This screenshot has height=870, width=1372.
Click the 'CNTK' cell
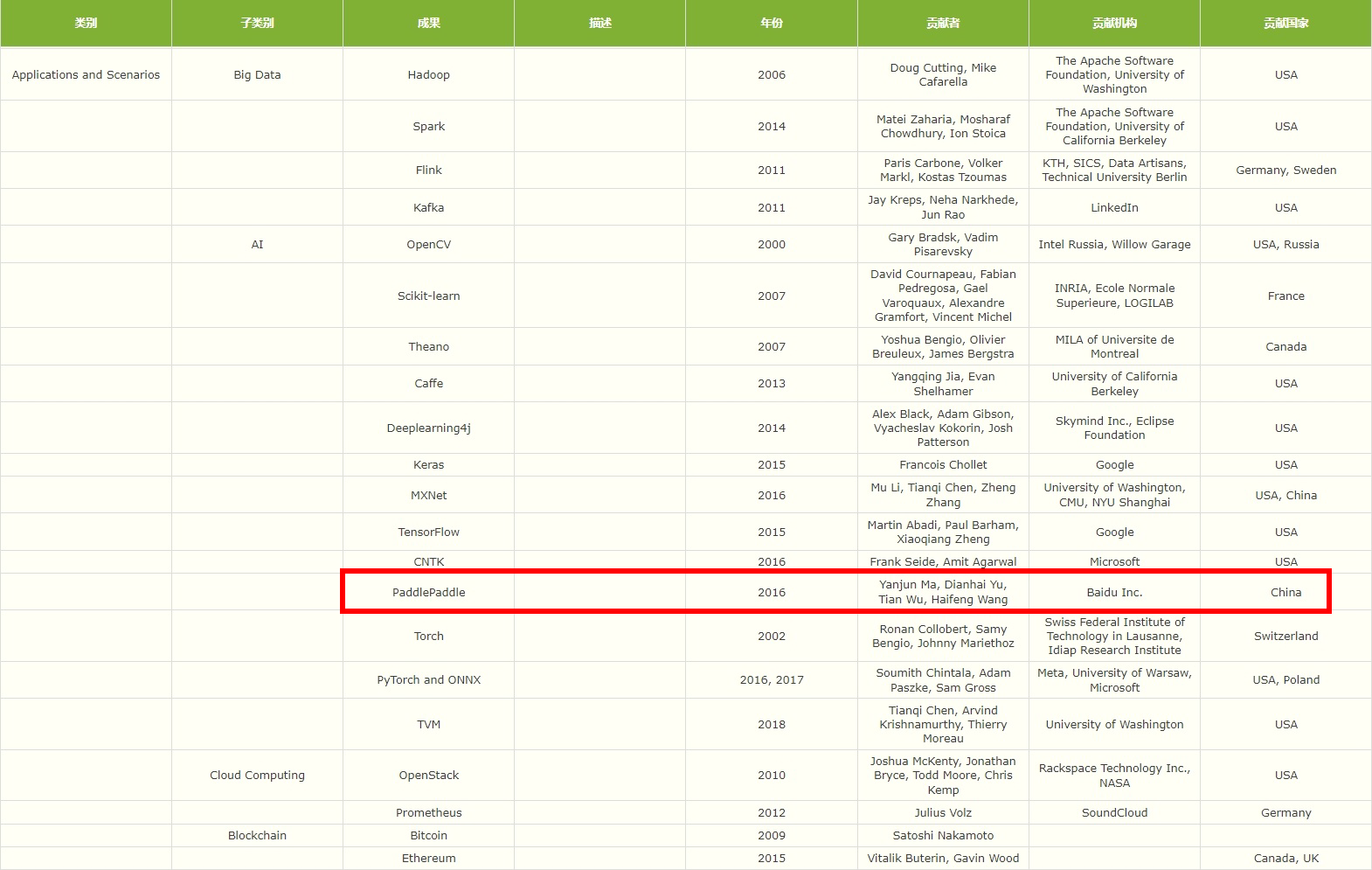[x=428, y=561]
